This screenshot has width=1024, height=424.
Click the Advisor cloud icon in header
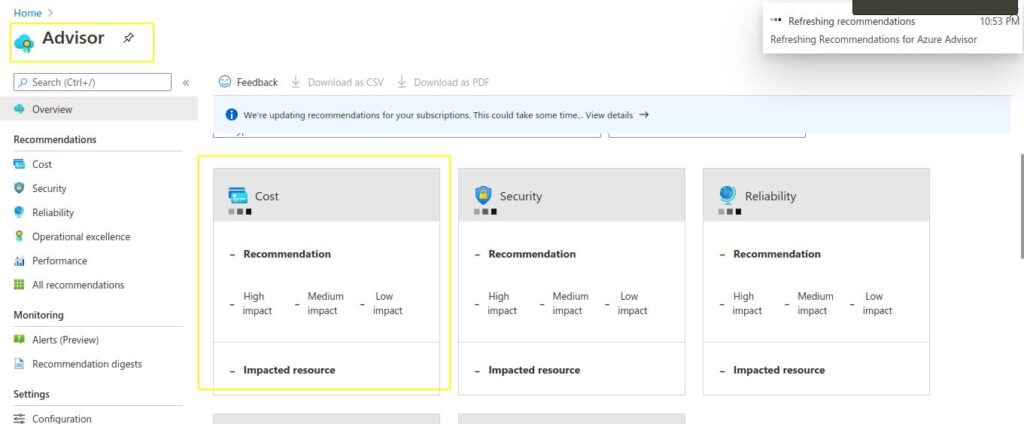pos(24,43)
